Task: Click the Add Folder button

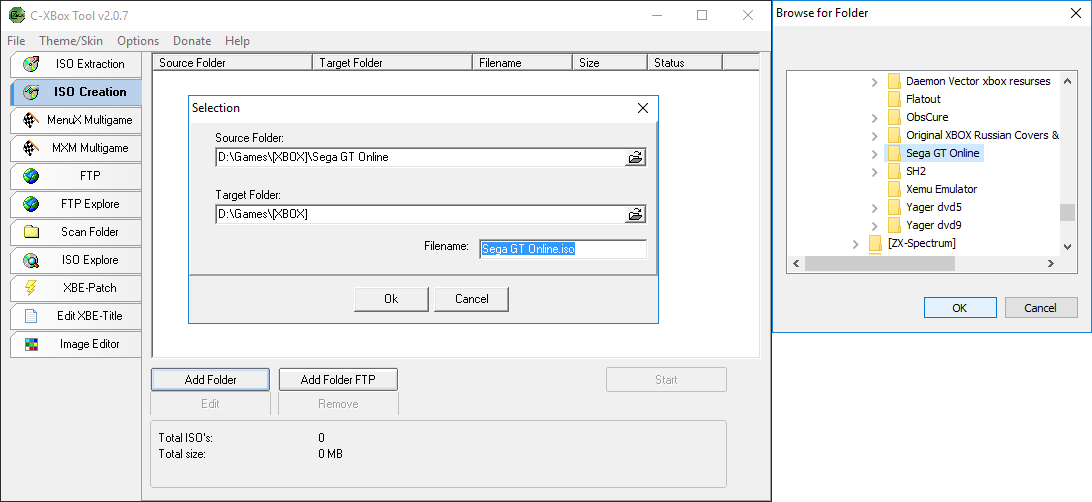Action: click(210, 379)
